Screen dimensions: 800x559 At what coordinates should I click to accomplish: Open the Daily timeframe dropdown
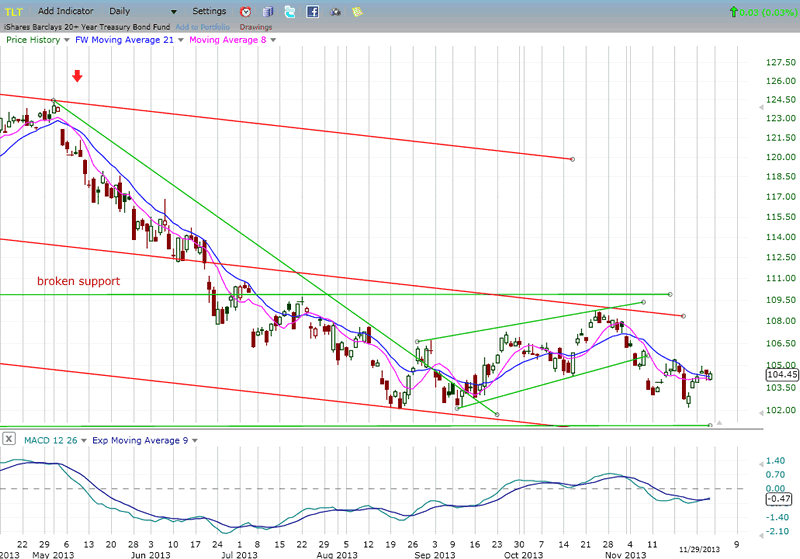[173, 11]
